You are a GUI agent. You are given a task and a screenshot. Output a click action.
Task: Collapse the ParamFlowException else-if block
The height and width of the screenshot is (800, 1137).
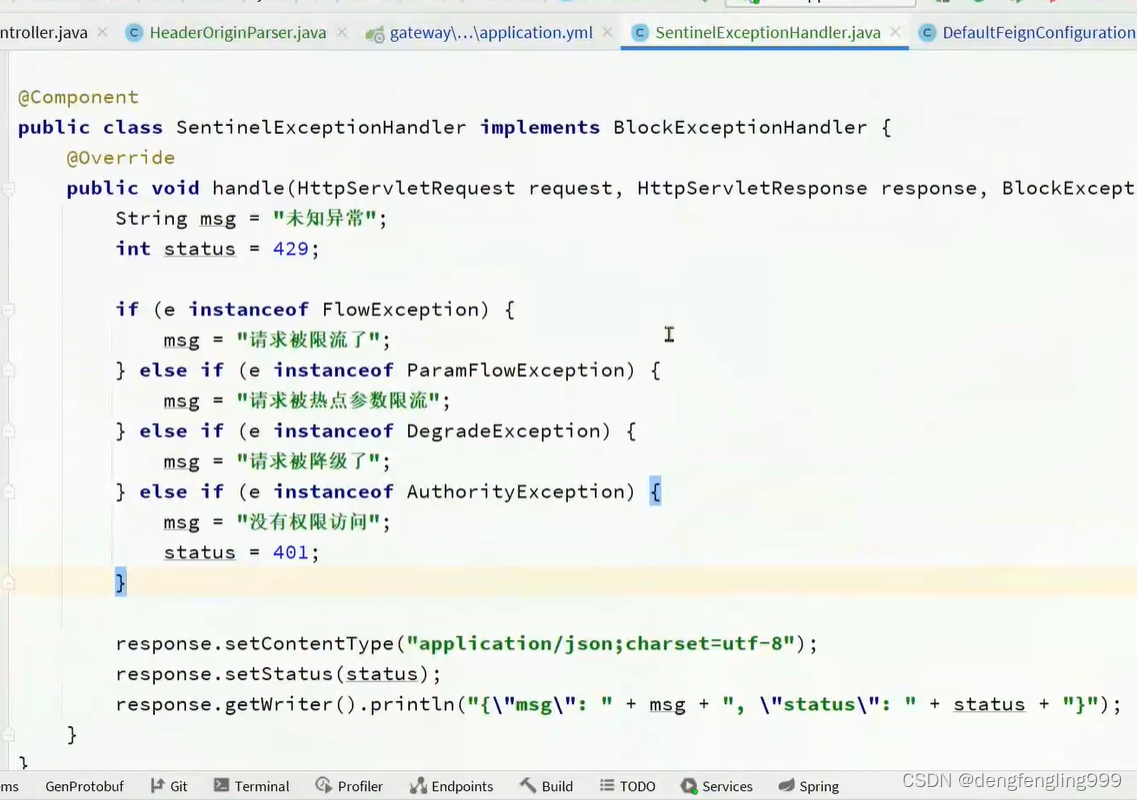pyautogui.click(x=9, y=371)
